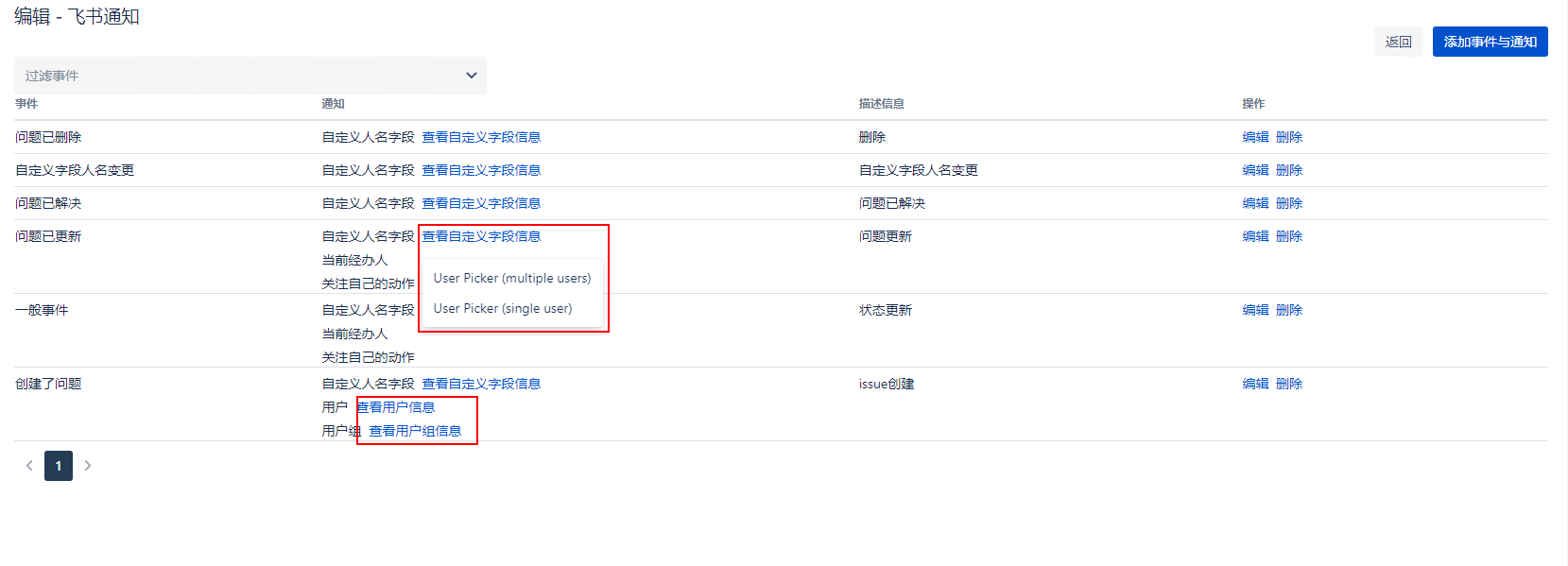This screenshot has height=566, width=1568.
Task: Edit the 问题已更新 event row
Action: pos(1255,236)
